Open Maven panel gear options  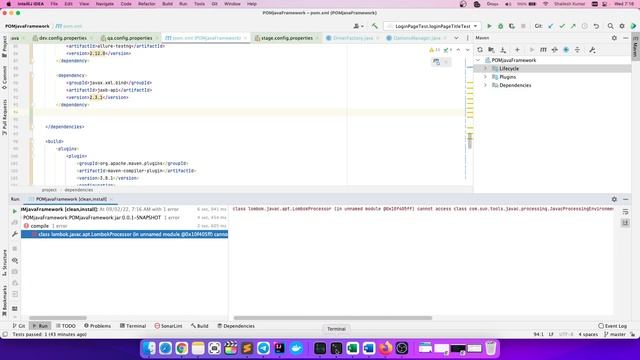[x=614, y=38]
